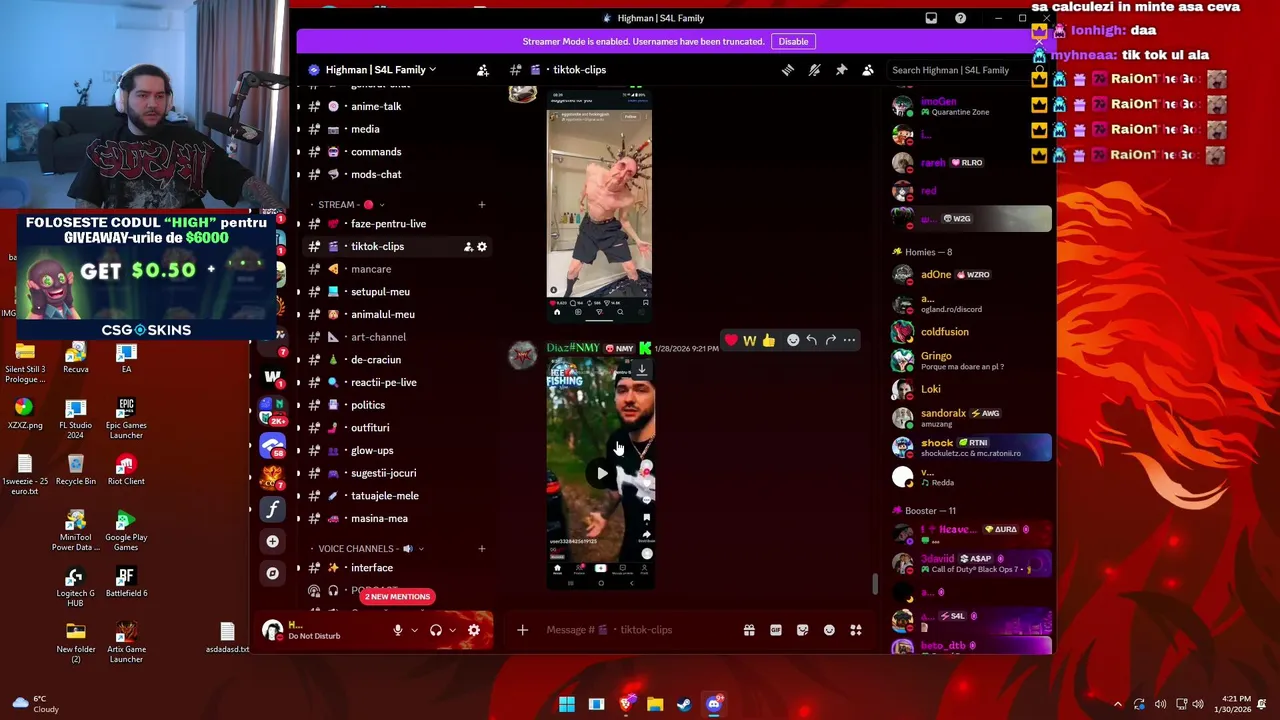Open the add reaction smiley on the message toolbar

[793, 340]
